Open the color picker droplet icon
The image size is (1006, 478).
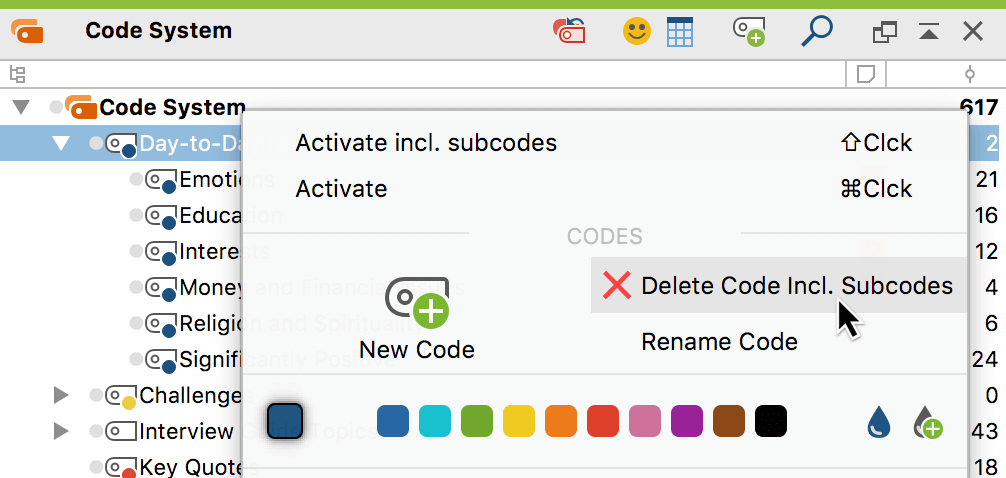878,422
